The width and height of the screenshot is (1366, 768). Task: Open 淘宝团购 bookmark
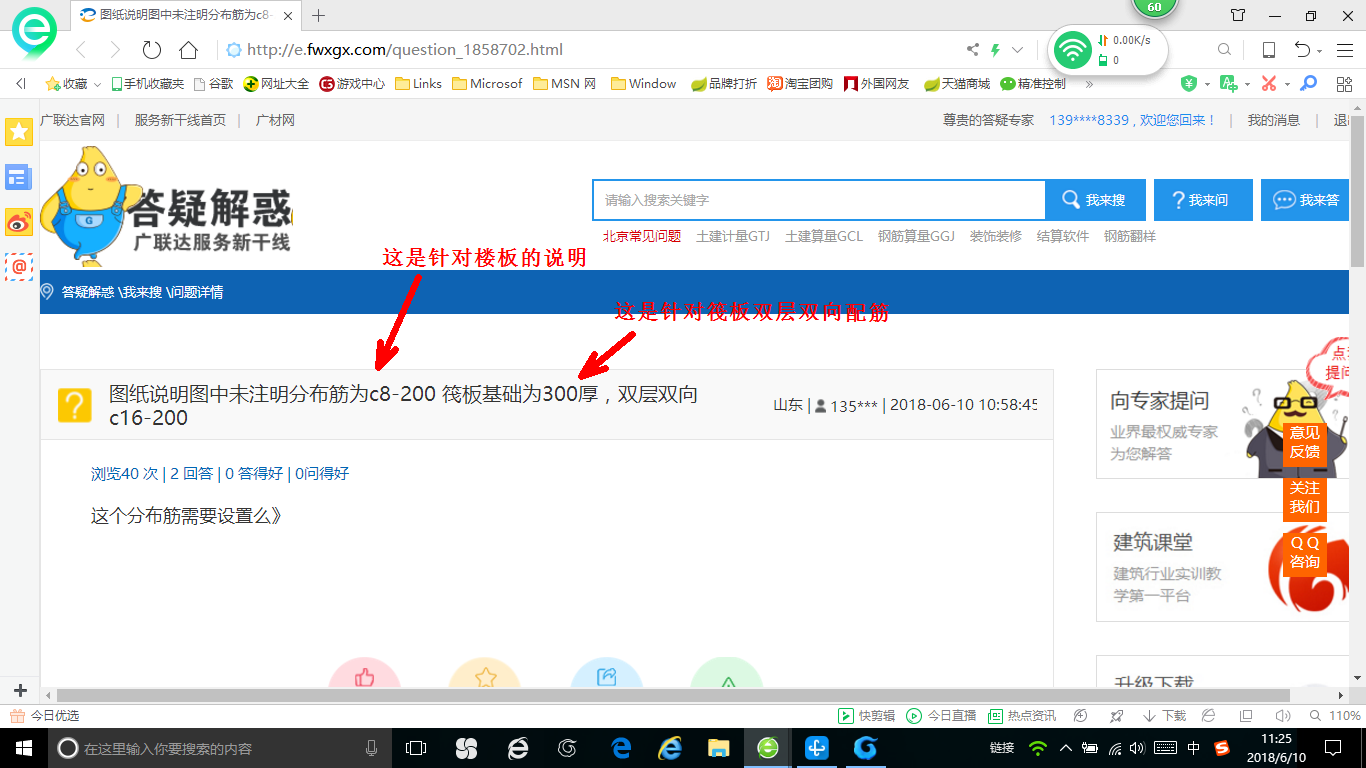tap(800, 84)
